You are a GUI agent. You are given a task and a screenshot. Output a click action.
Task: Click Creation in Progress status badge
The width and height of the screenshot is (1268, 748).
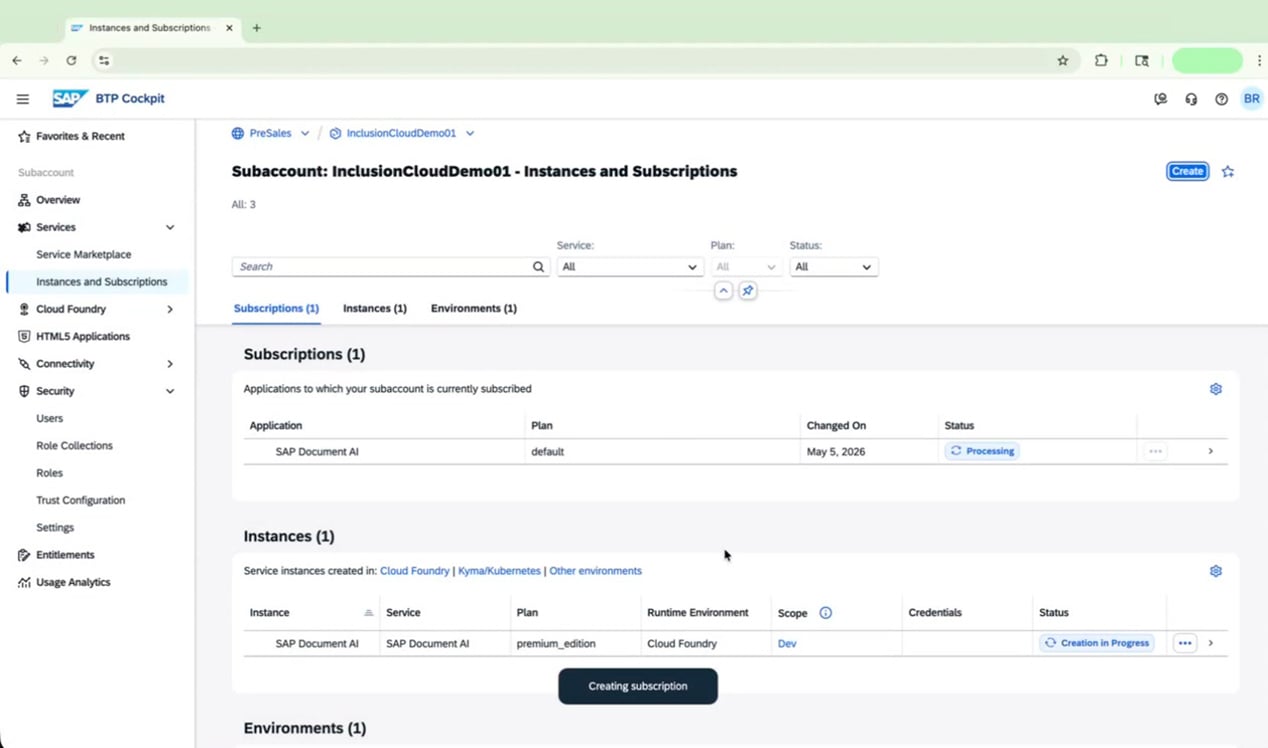[1096, 643]
